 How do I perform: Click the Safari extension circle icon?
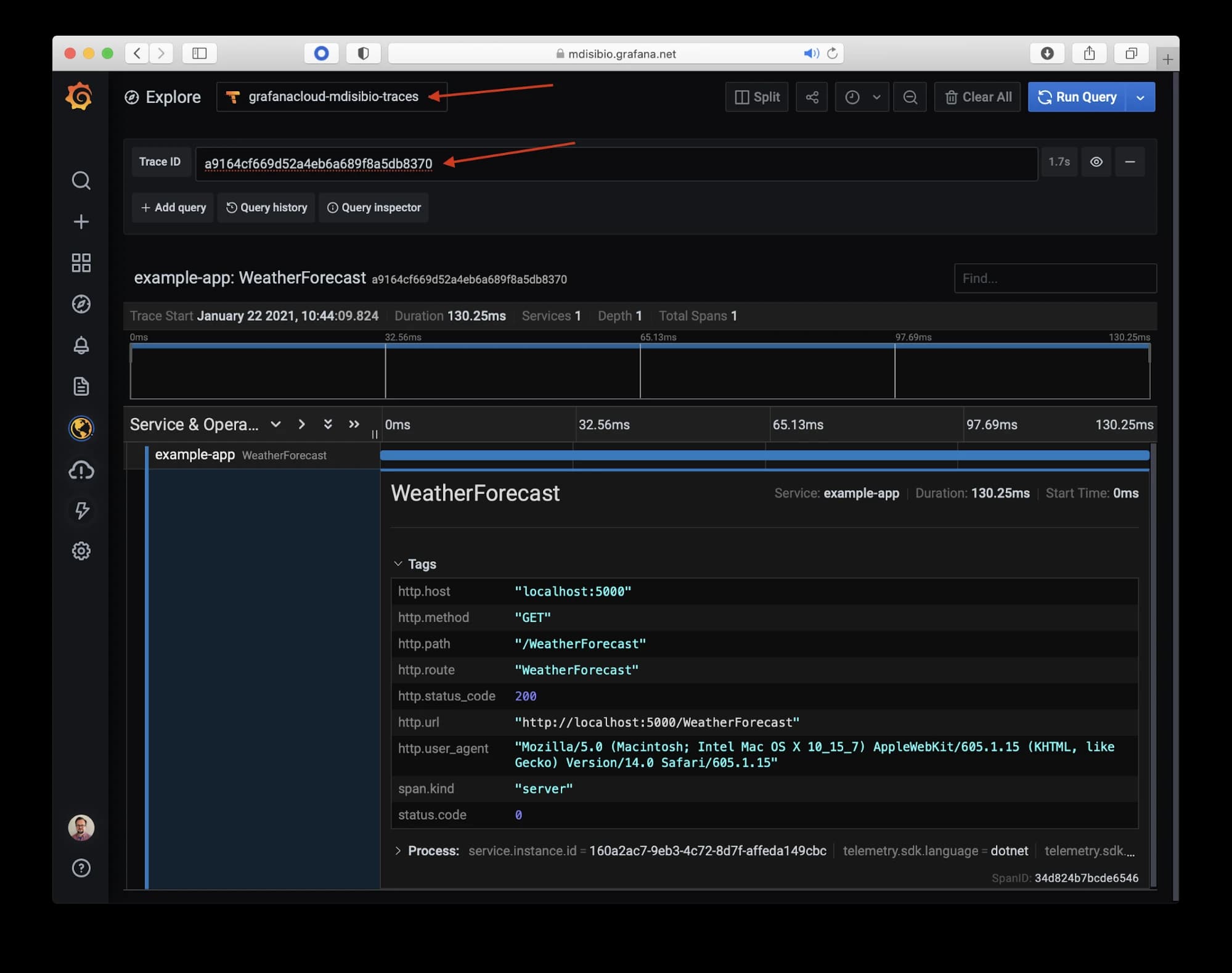point(321,53)
